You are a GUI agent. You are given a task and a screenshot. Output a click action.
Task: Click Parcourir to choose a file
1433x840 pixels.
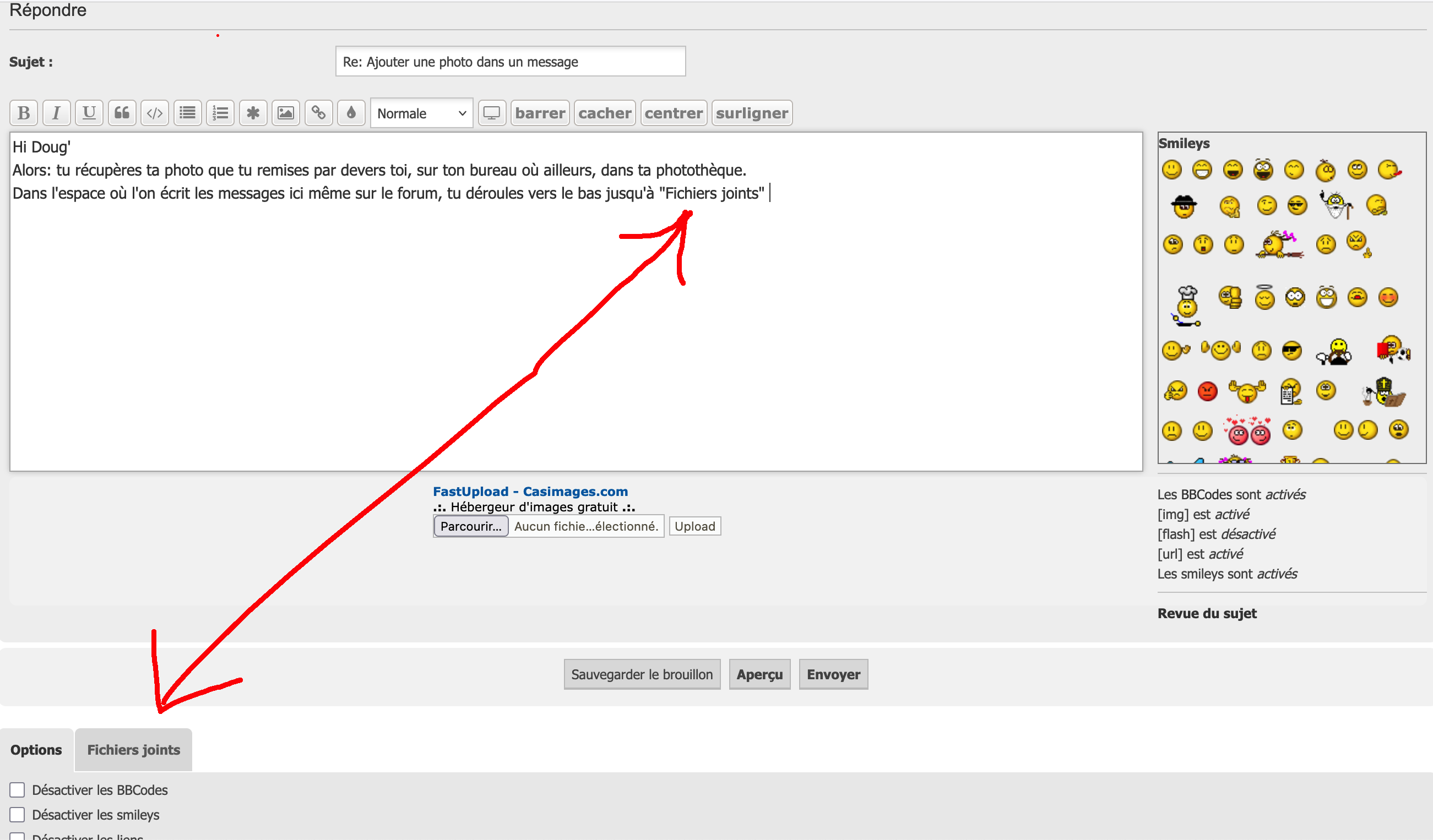coord(471,526)
